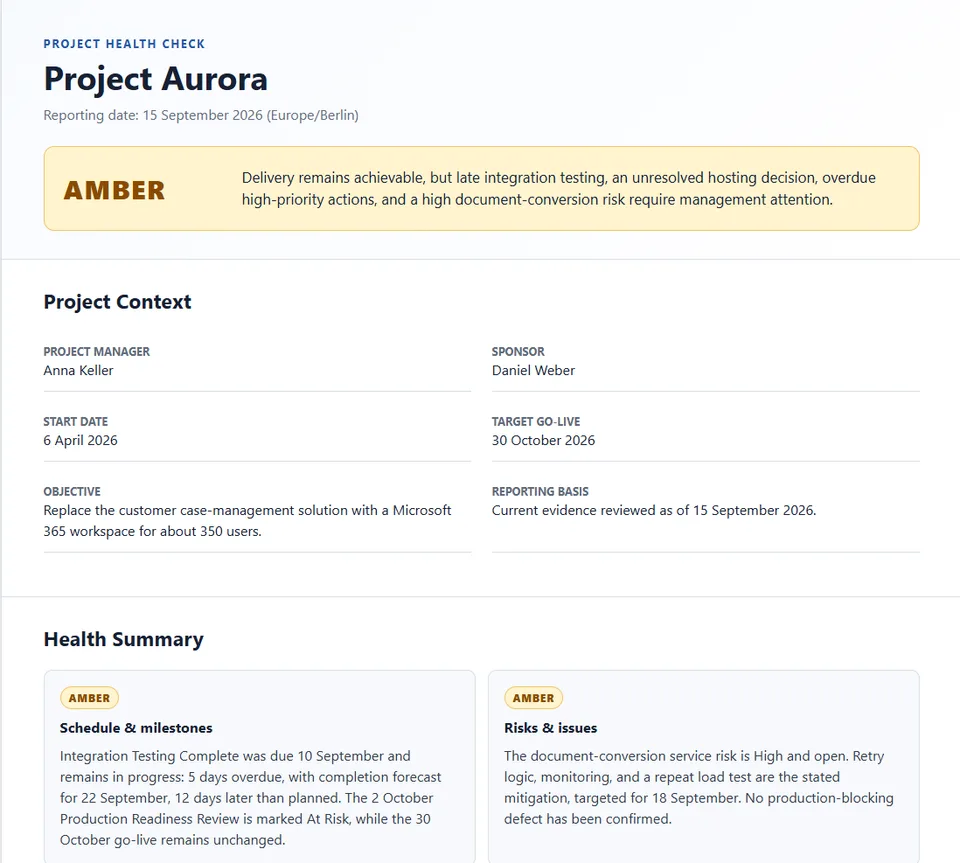The height and width of the screenshot is (863, 960).
Task: Click the 'PROJECT HEALTH CHECK' eyebrow label
Action: [124, 44]
